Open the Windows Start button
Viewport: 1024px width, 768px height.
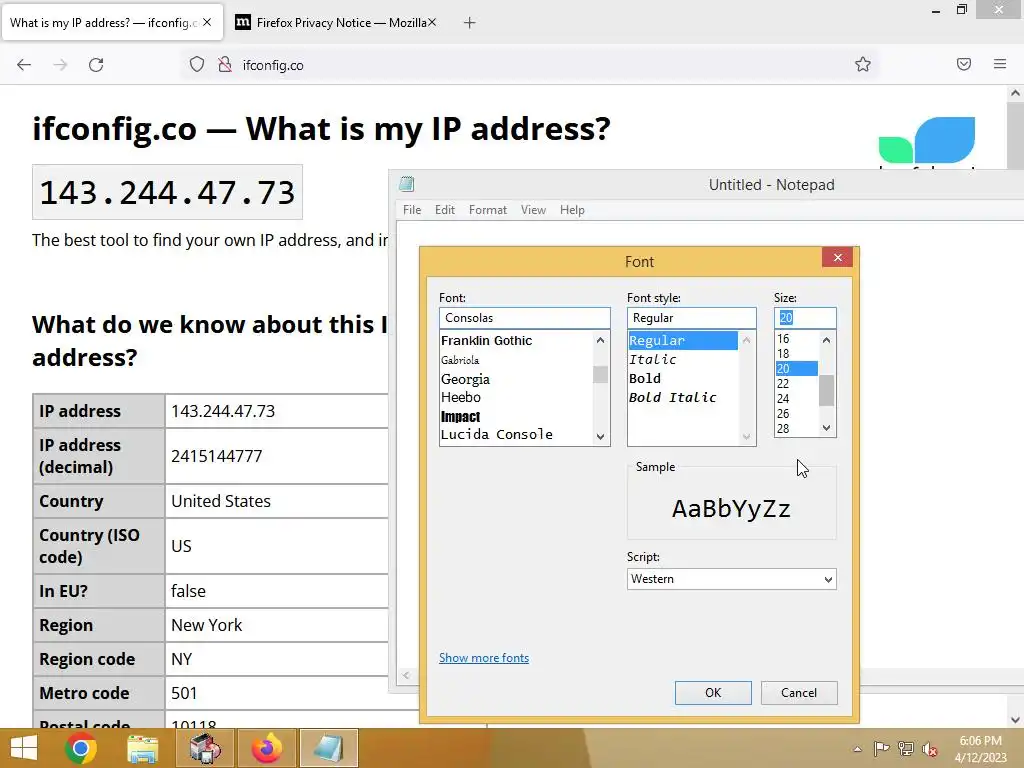(x=24, y=748)
